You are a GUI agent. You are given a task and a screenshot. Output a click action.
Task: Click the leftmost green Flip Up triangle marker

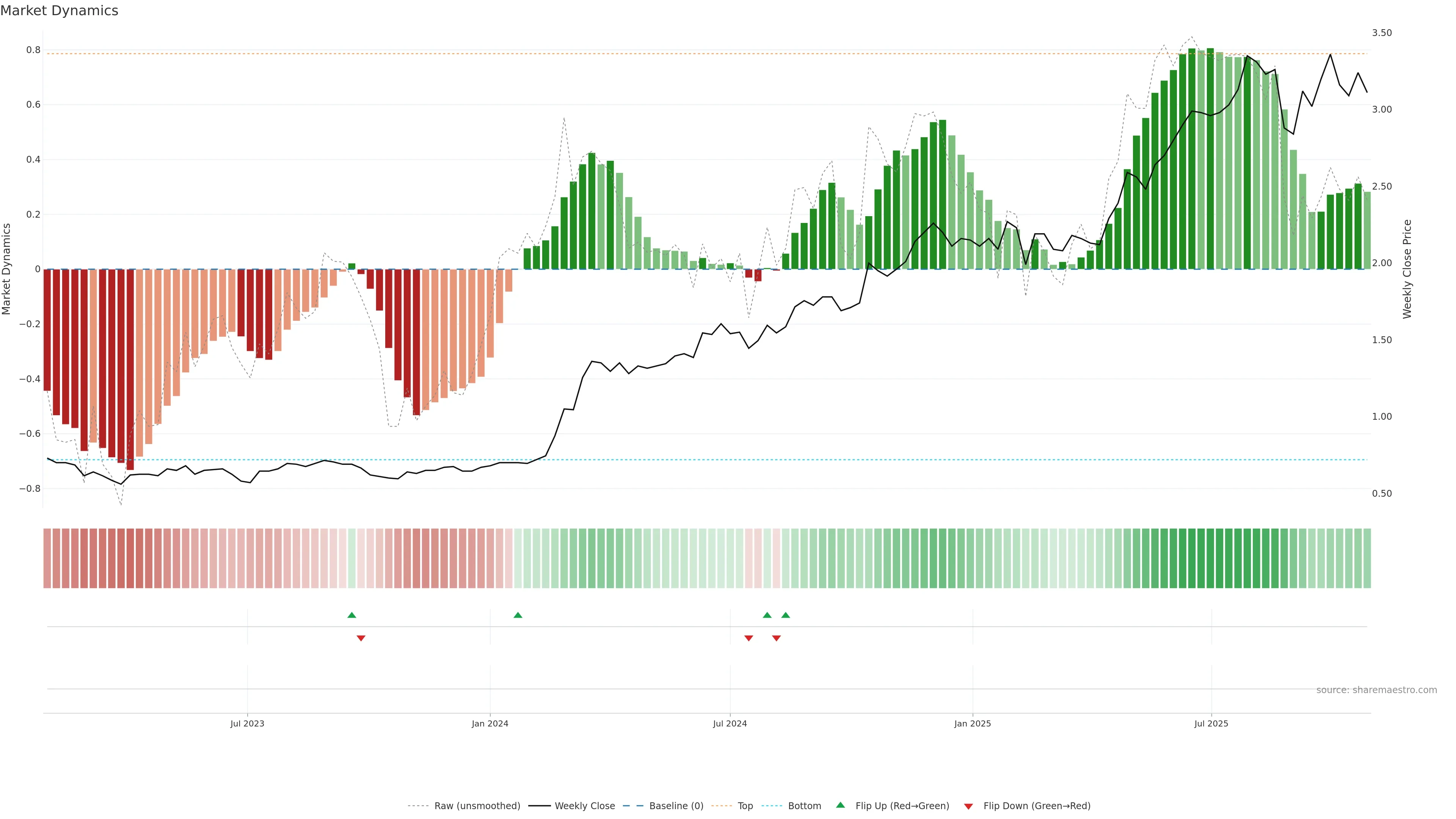[351, 615]
